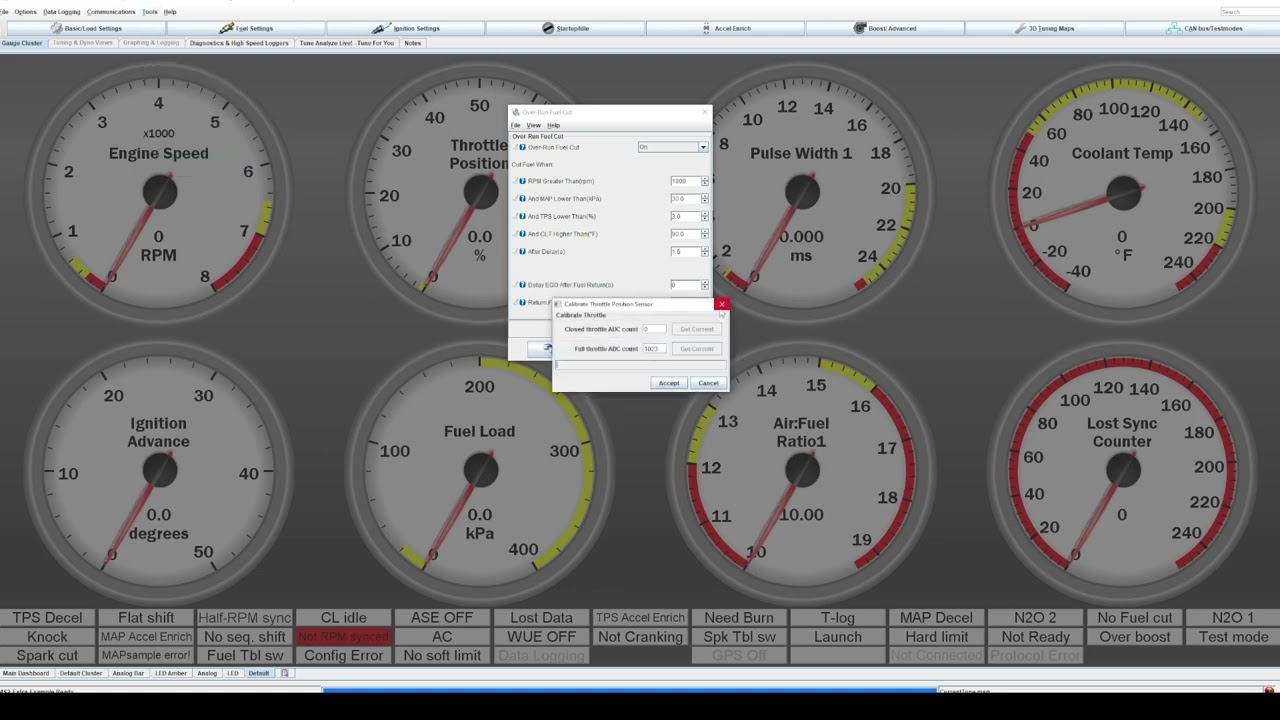The height and width of the screenshot is (720, 1280).
Task: Open Help in the main menu bar
Action: point(170,12)
